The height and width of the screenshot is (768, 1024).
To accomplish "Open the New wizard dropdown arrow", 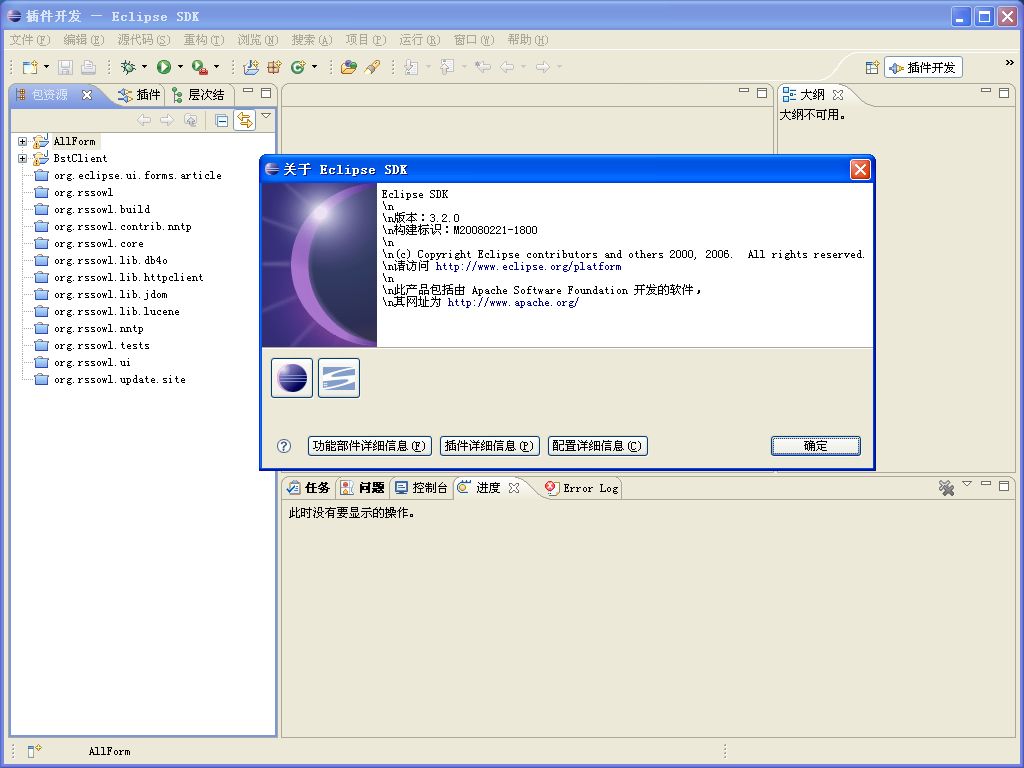I will 46,67.
